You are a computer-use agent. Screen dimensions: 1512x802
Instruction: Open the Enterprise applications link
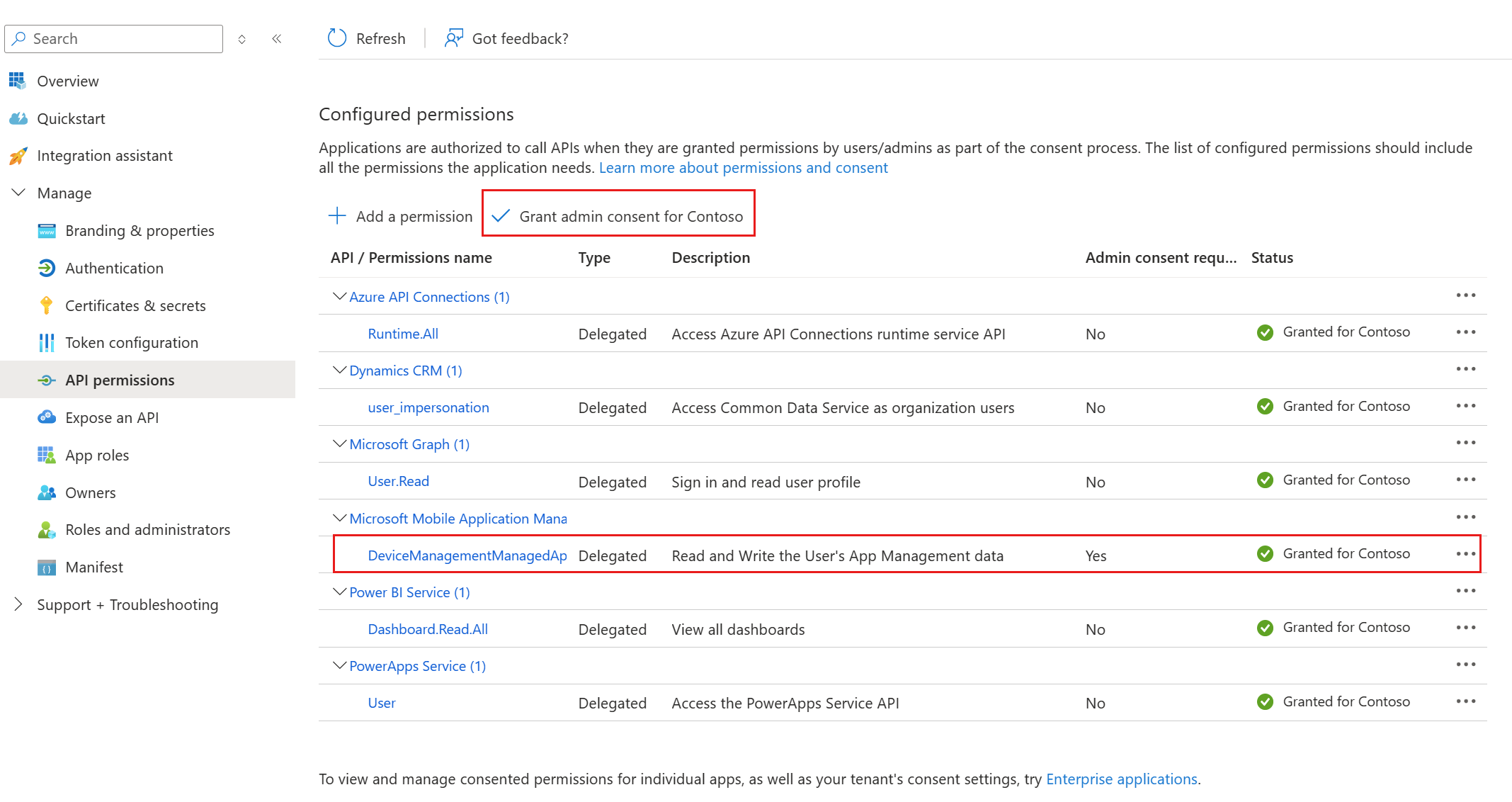pyautogui.click(x=1121, y=779)
